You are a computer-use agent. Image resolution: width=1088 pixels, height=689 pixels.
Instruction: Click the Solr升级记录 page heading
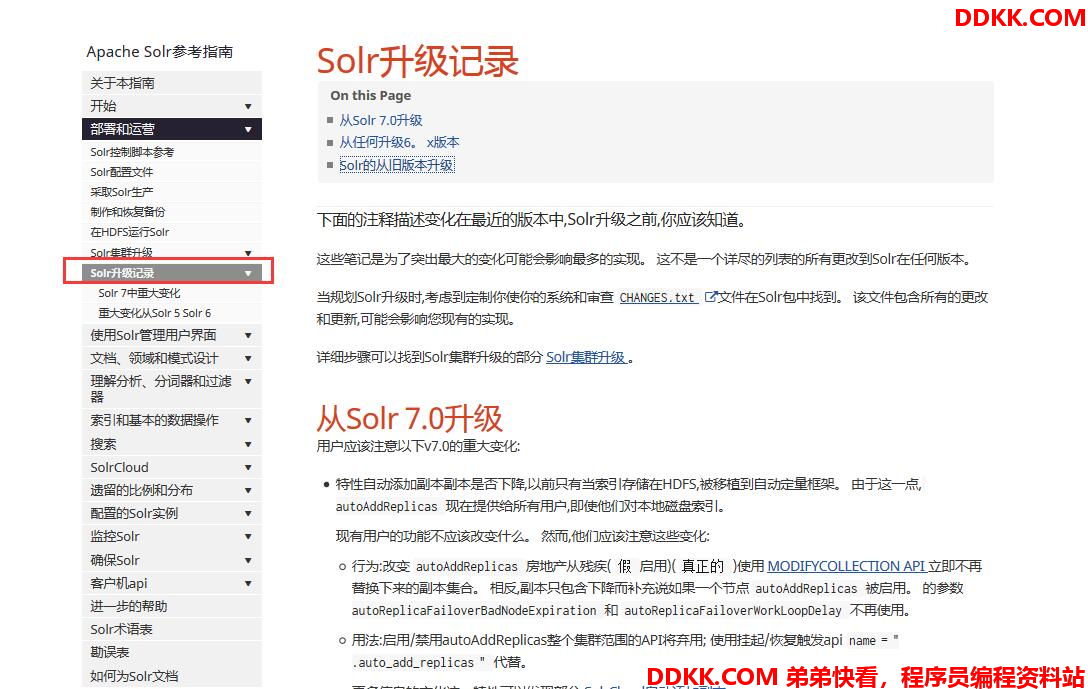click(x=418, y=61)
